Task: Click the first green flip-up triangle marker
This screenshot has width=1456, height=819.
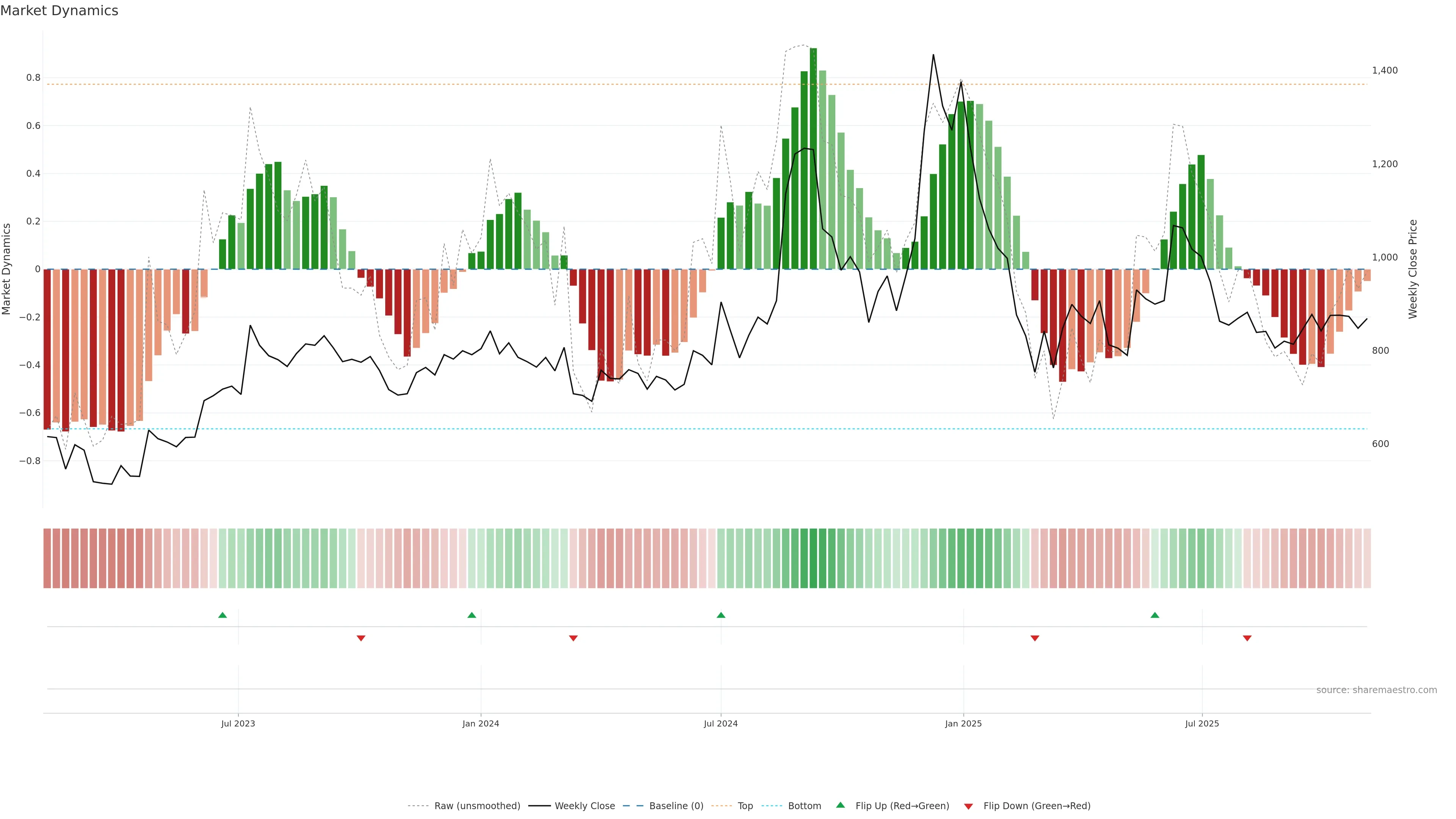Action: 223,615
